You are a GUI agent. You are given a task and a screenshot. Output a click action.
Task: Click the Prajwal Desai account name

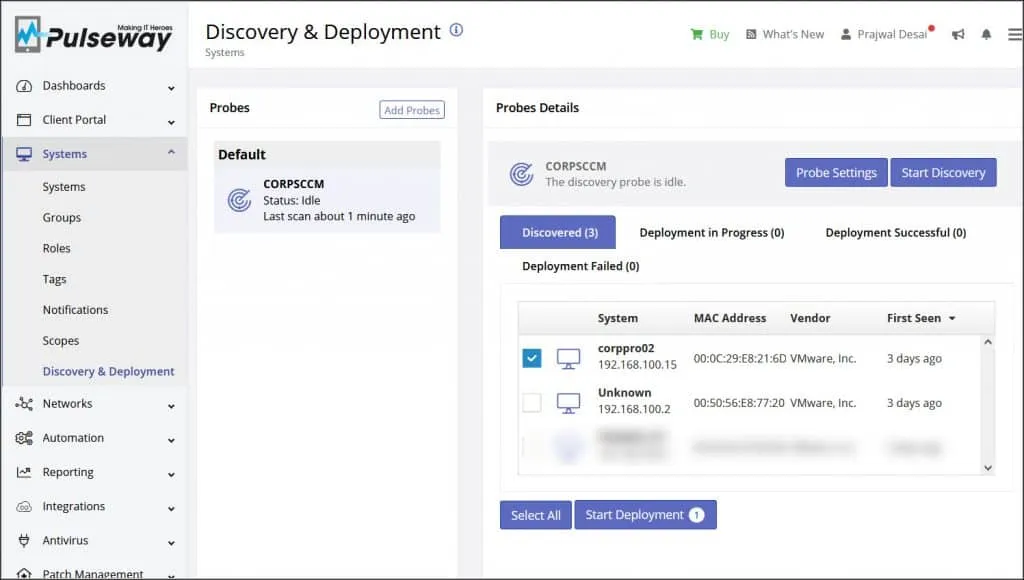[x=892, y=34]
